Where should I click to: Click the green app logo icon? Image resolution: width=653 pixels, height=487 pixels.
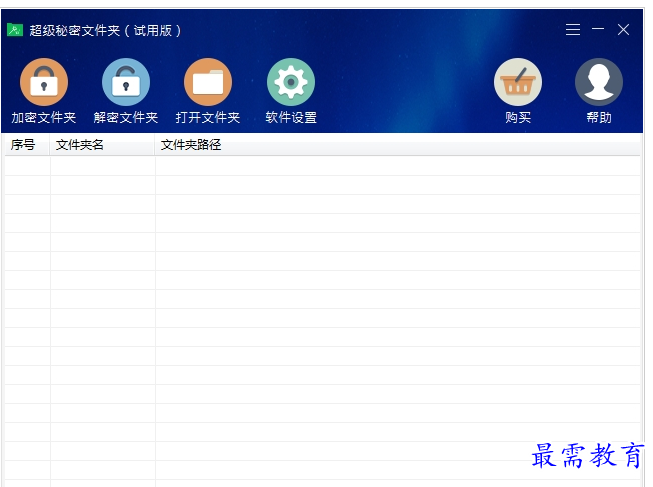[15, 30]
